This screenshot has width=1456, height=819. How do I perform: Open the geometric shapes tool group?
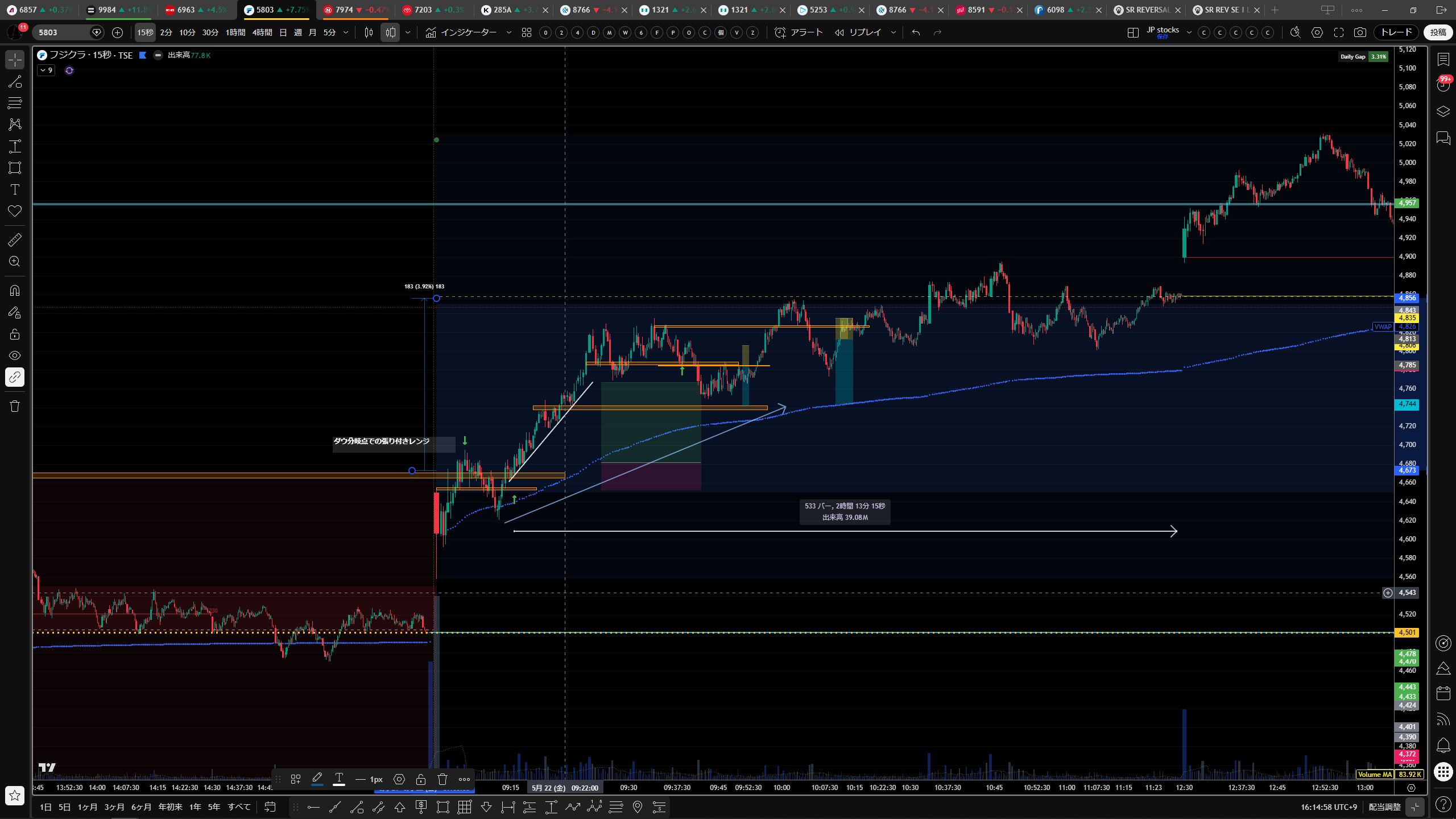click(x=15, y=168)
